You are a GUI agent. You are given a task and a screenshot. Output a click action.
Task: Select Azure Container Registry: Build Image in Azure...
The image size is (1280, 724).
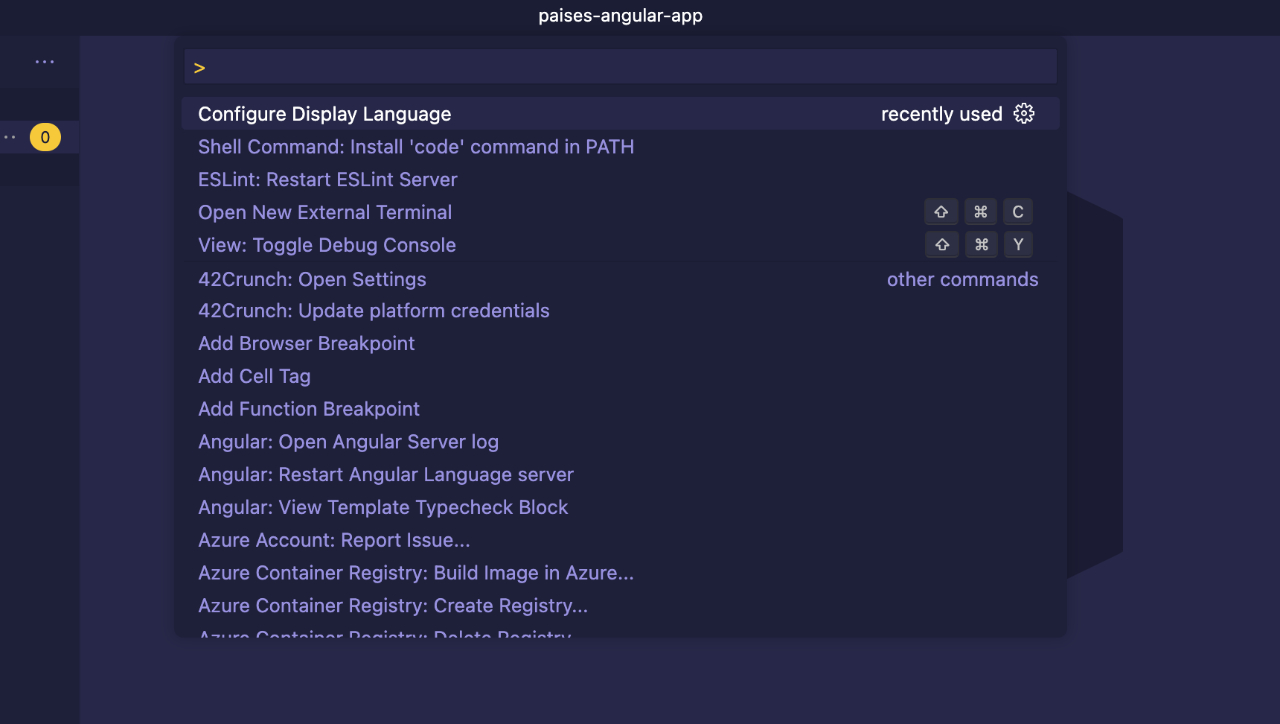[x=620, y=573]
